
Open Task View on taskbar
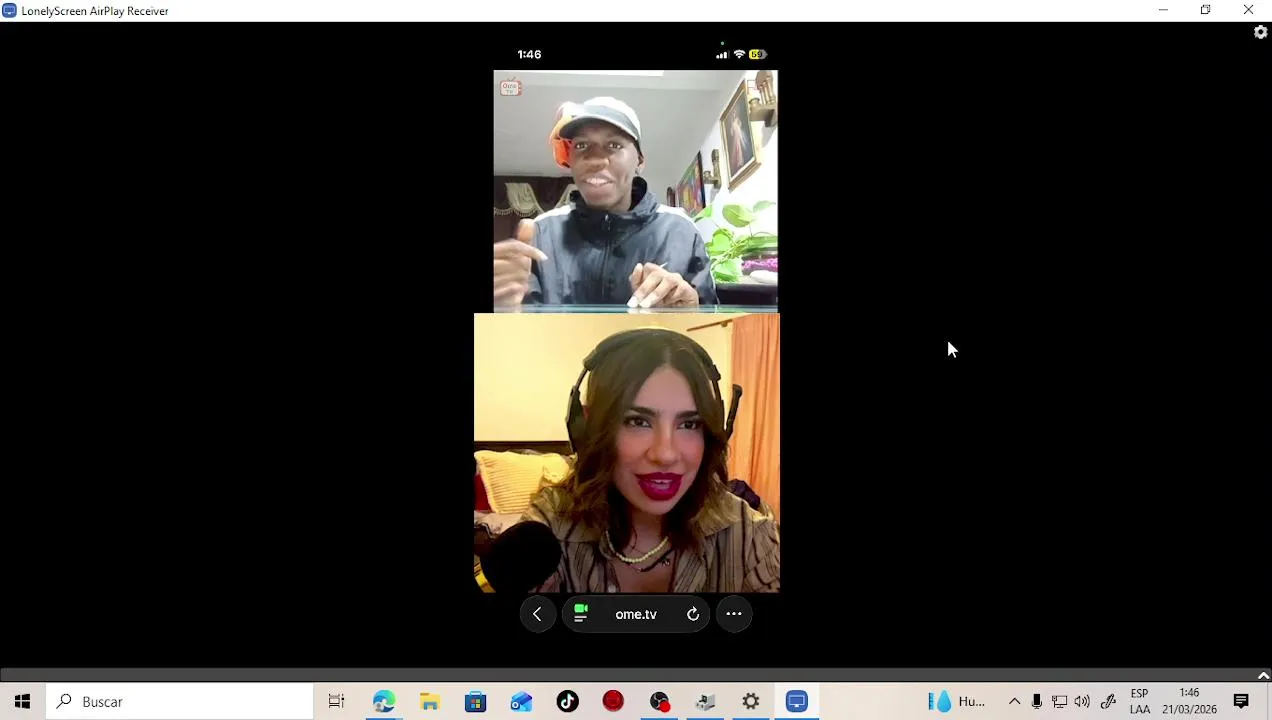337,702
